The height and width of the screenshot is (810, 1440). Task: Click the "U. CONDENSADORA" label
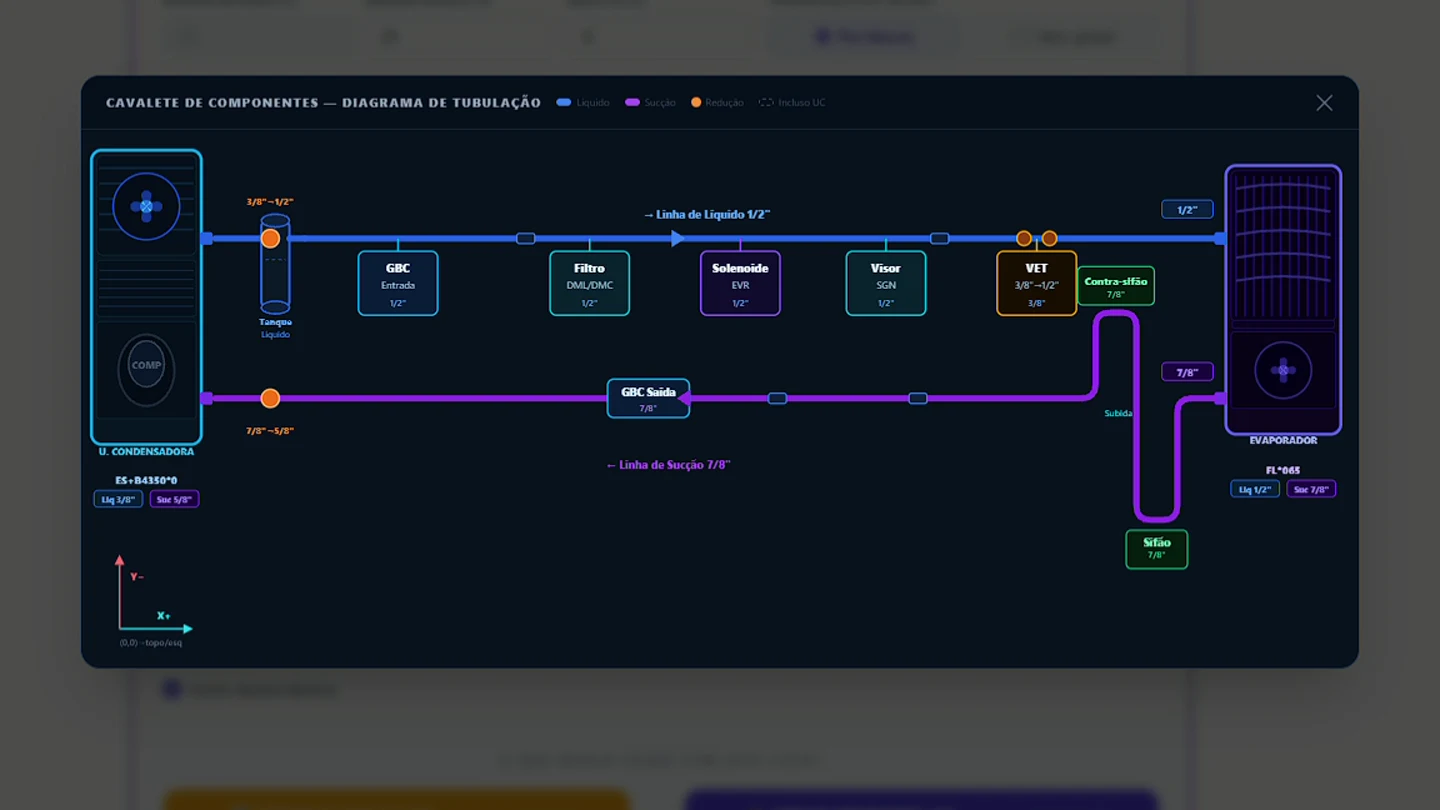point(146,452)
